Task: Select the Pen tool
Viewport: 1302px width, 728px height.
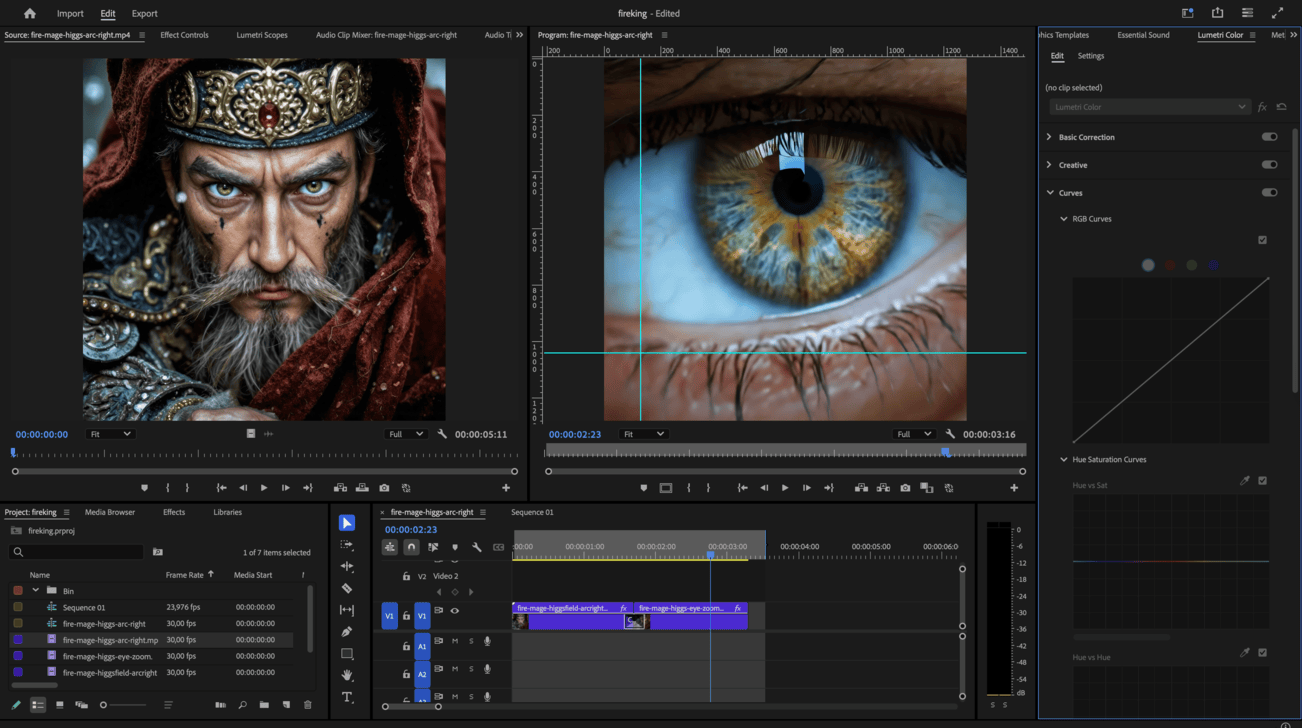Action: [347, 632]
